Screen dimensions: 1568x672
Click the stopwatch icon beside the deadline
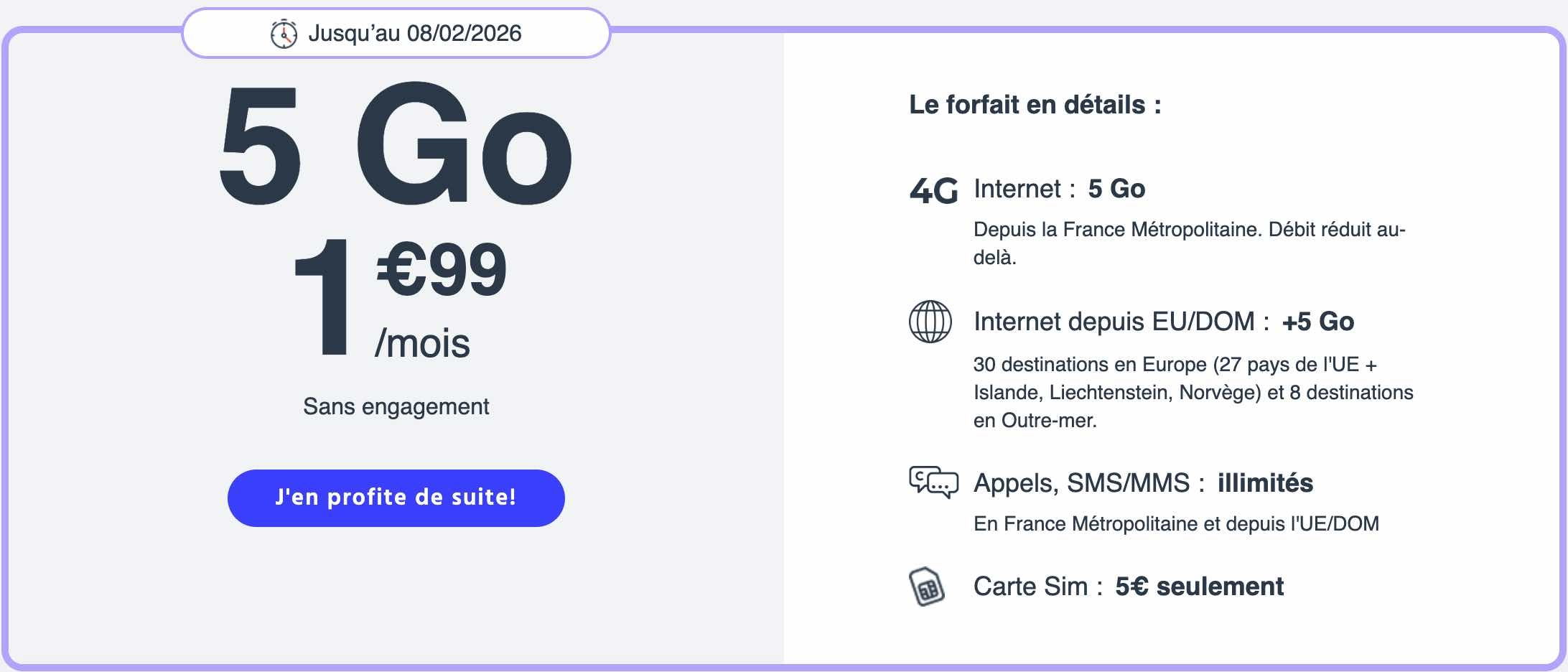284,34
